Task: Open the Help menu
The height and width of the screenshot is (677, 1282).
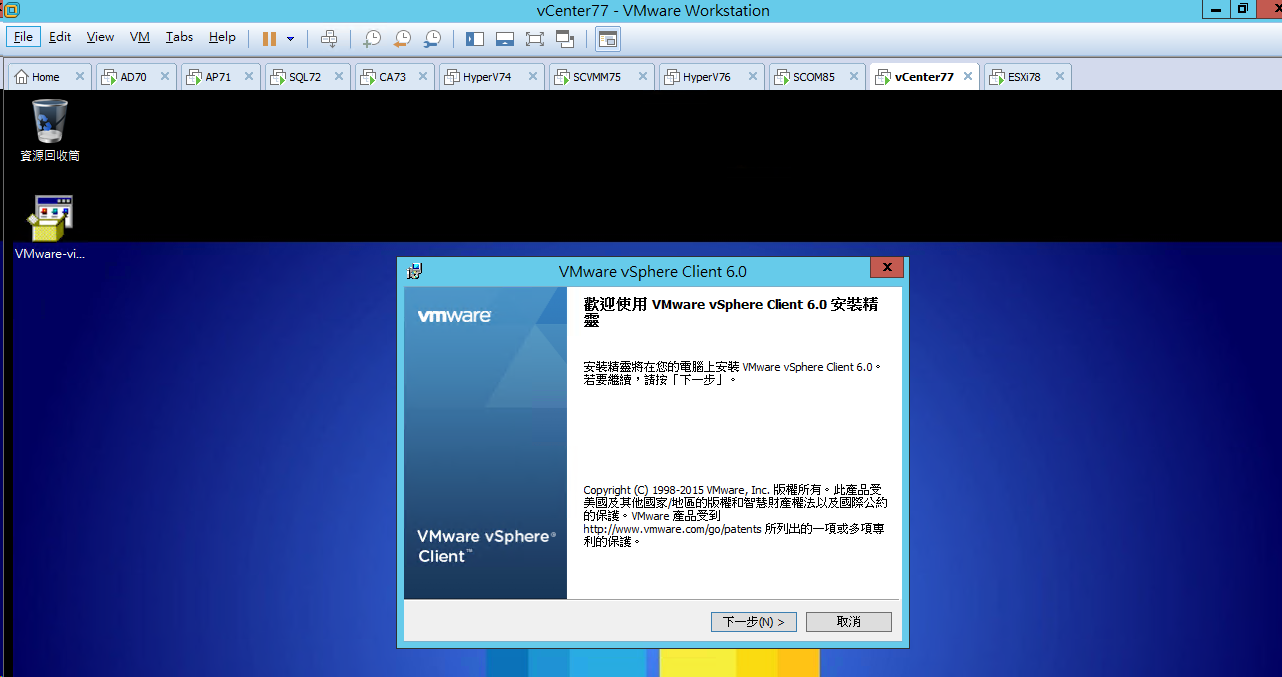Action: click(222, 37)
